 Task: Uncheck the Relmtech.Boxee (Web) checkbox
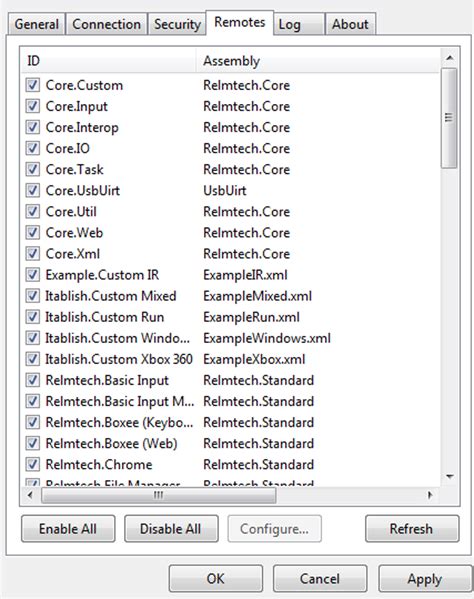pos(32,443)
